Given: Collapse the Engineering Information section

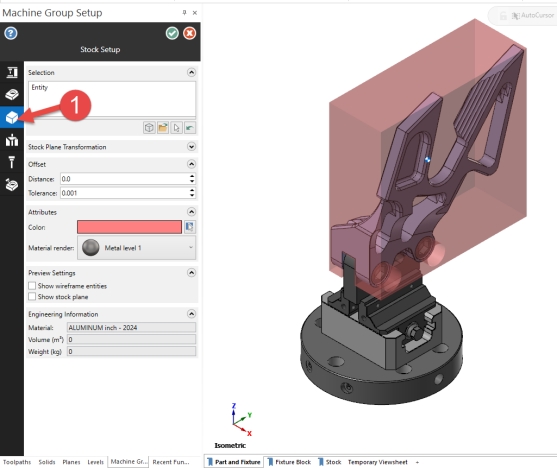Looking at the screenshot, I should (191, 314).
